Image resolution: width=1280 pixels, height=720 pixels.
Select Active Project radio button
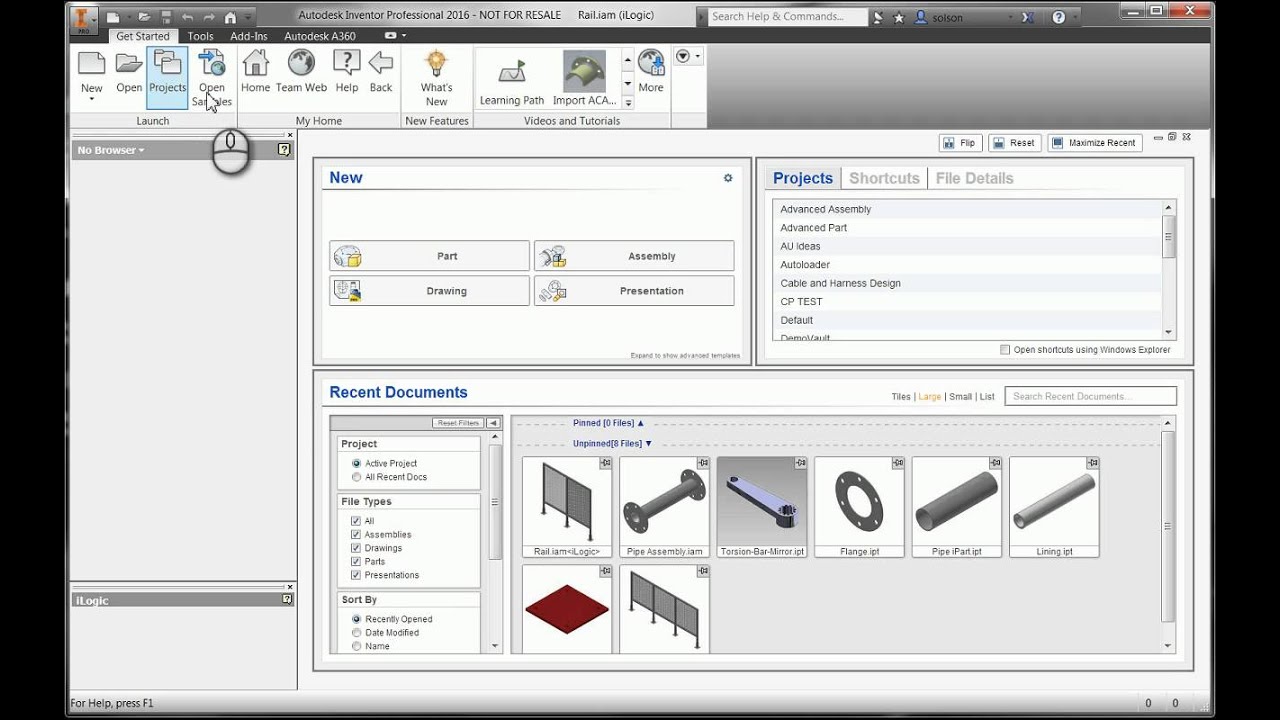[356, 463]
